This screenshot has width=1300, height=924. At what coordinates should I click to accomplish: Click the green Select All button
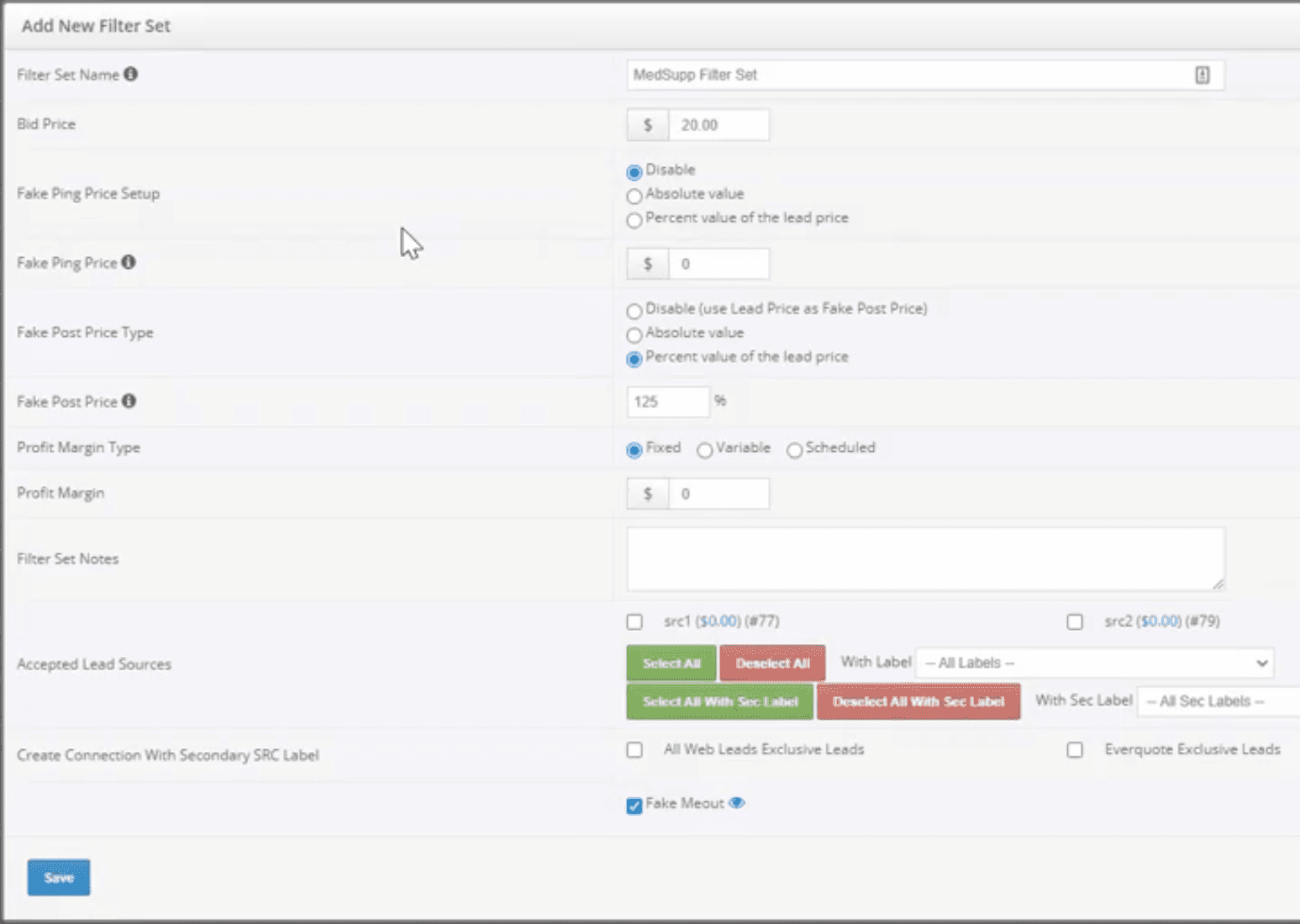[671, 663]
